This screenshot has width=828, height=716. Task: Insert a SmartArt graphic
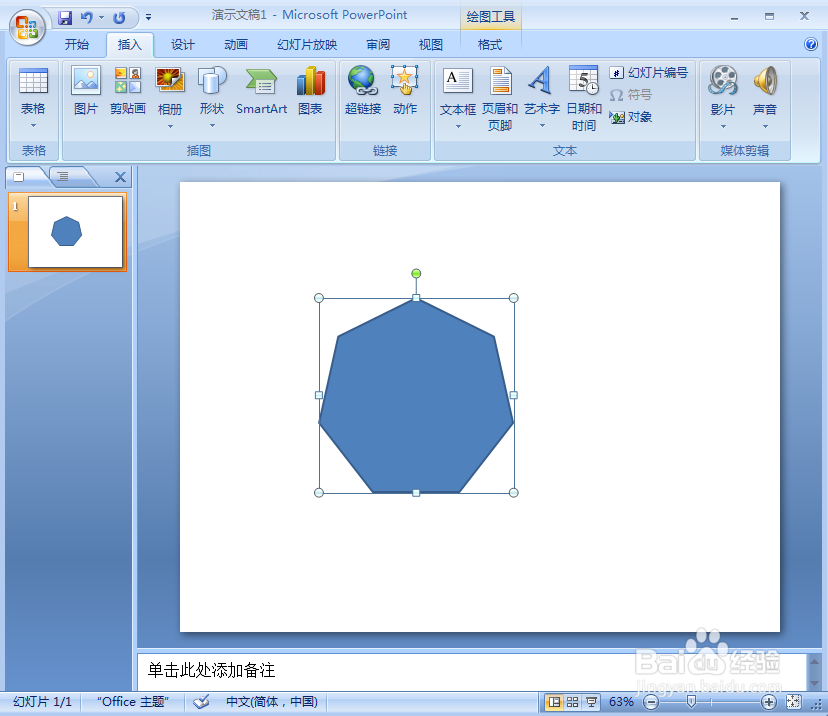[261, 91]
